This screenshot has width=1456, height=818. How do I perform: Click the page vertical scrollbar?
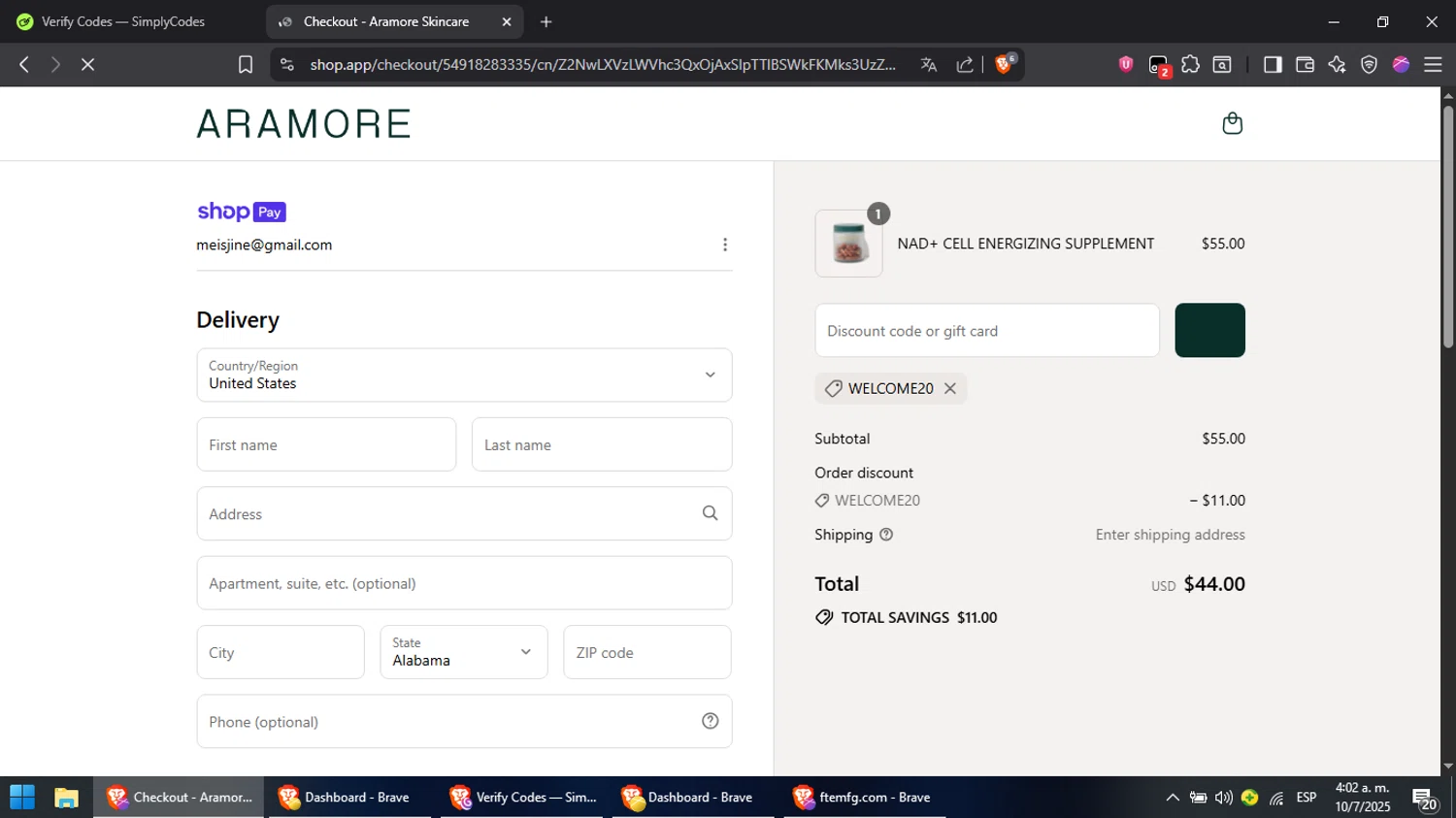coord(1448,225)
